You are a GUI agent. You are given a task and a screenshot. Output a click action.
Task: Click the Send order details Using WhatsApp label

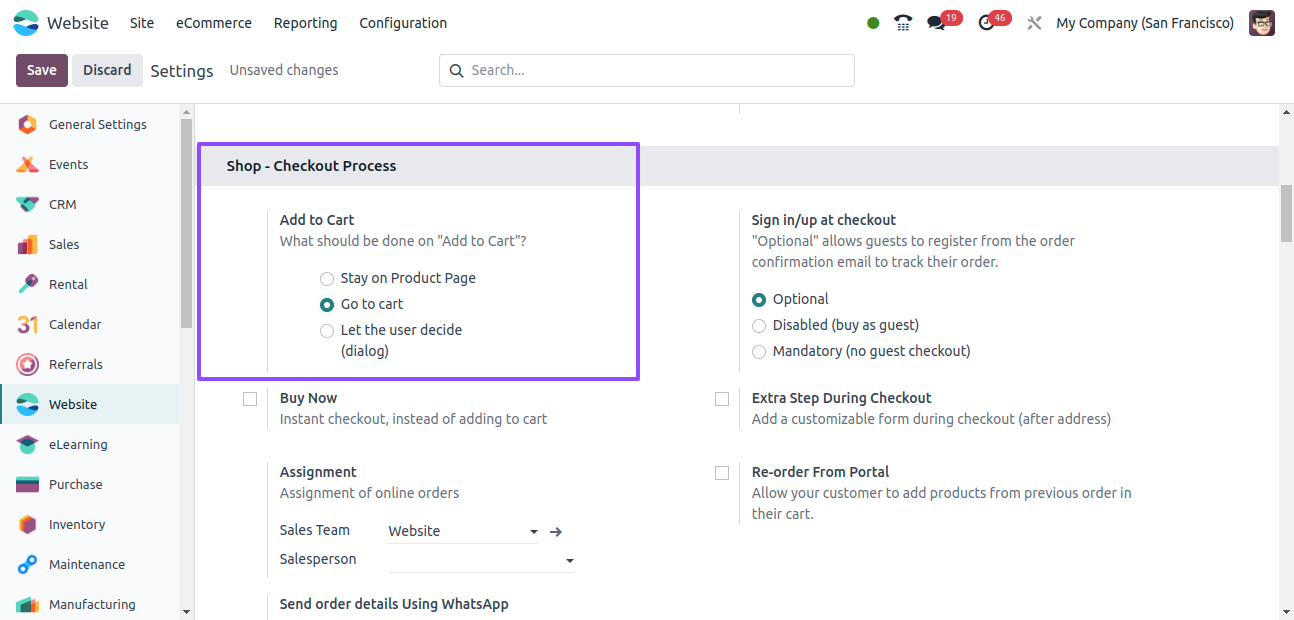click(394, 604)
